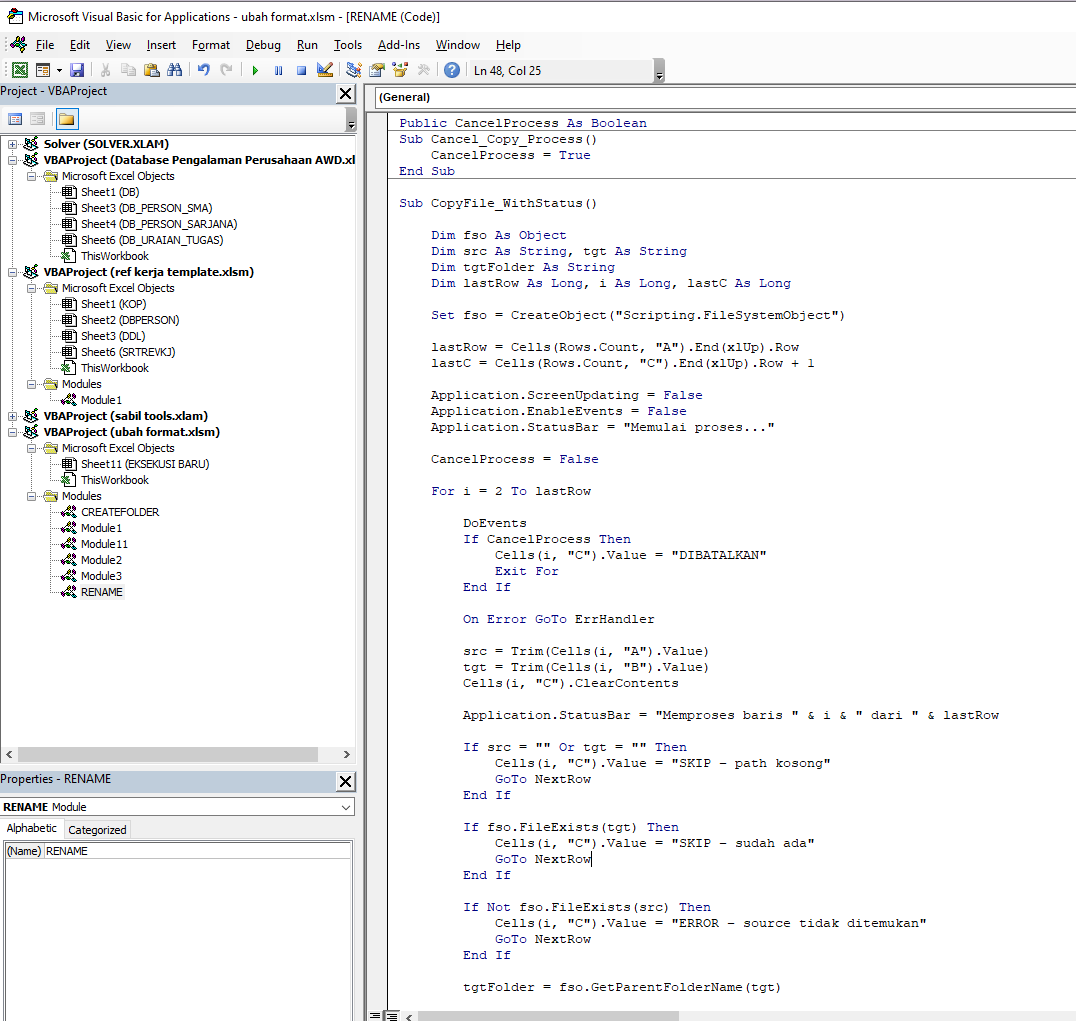
Task: Toggle Folders view in Project panel
Action: (x=67, y=119)
